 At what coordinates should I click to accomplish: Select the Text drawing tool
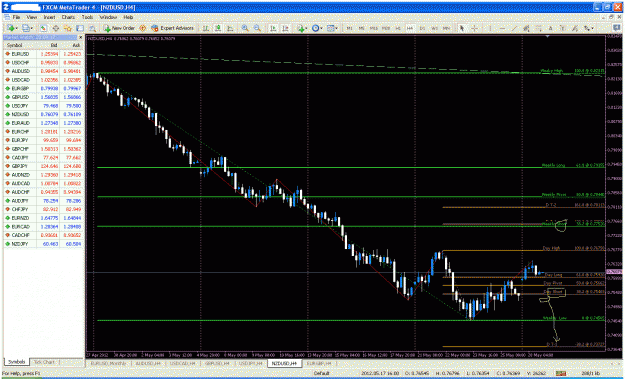pyautogui.click(x=550, y=28)
